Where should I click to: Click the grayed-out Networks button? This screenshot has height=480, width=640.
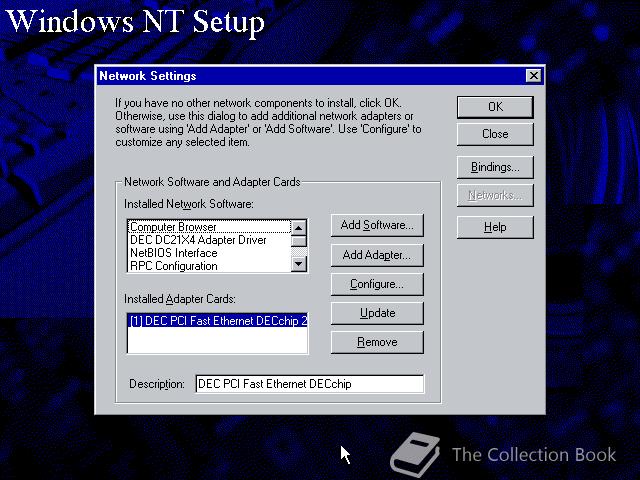click(x=495, y=196)
